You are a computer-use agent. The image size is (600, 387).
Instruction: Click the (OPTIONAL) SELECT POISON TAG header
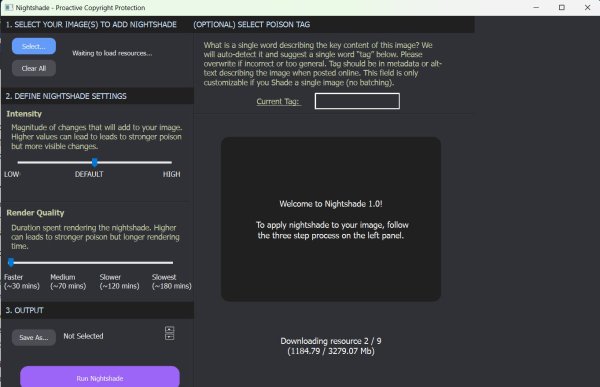(x=251, y=24)
